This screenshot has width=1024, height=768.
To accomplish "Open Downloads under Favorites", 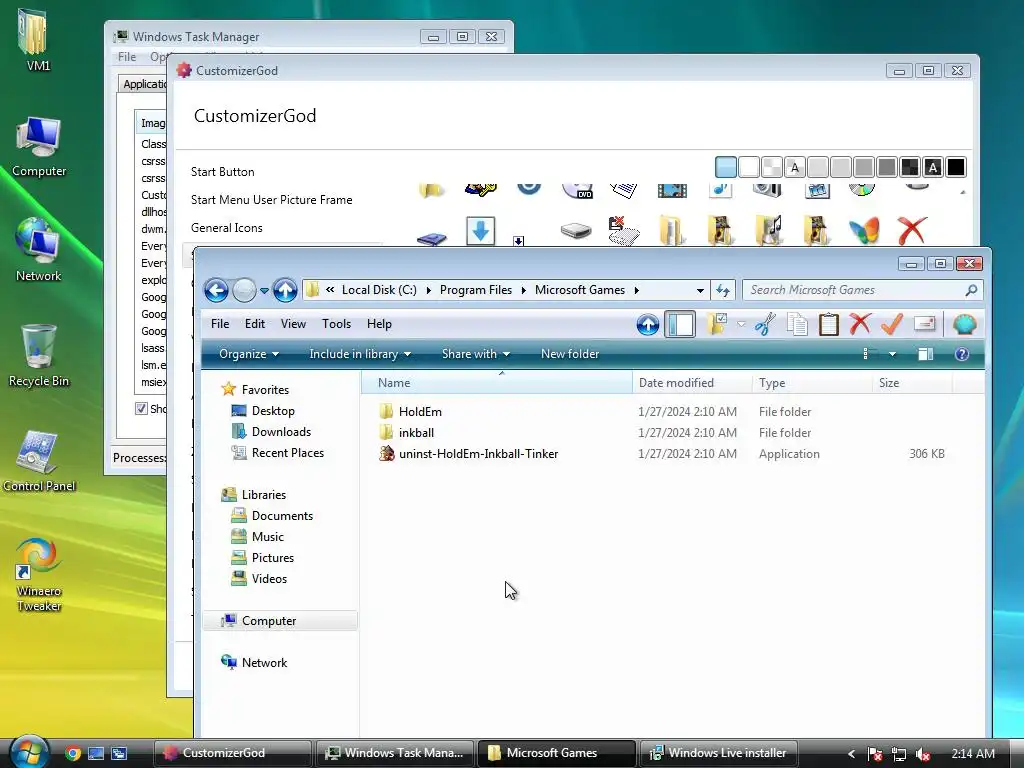I will (x=281, y=432).
